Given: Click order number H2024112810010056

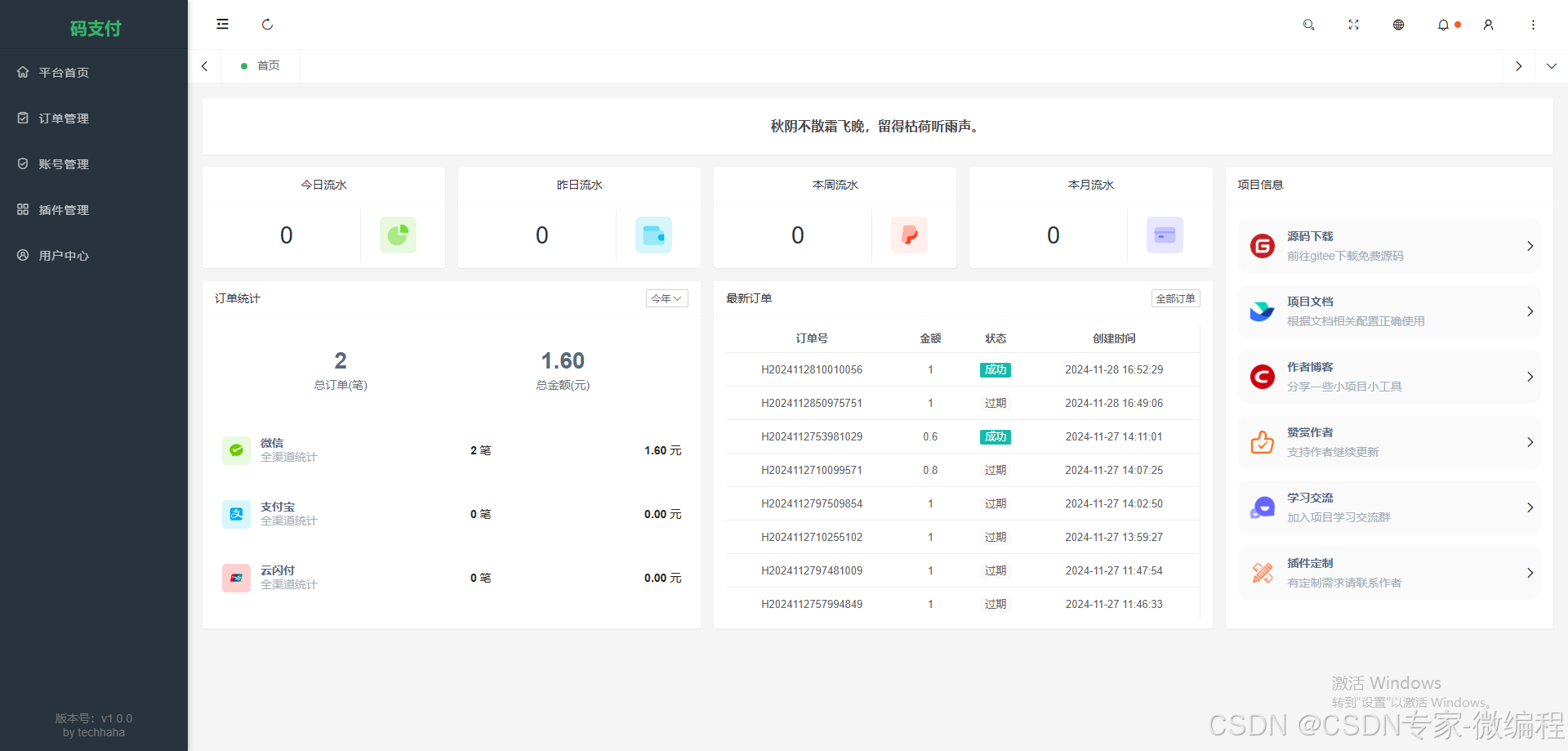Looking at the screenshot, I should point(812,369).
